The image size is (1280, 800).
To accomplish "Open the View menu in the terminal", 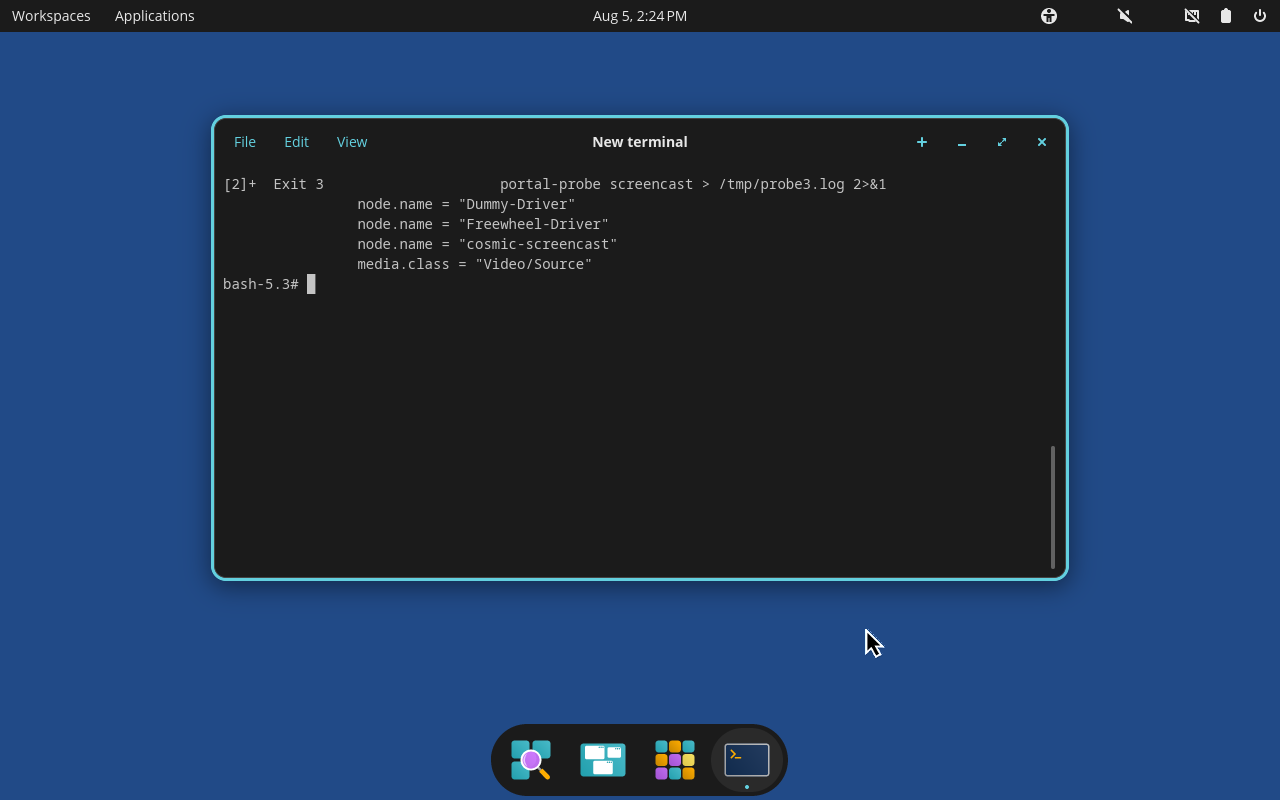I will tap(352, 142).
